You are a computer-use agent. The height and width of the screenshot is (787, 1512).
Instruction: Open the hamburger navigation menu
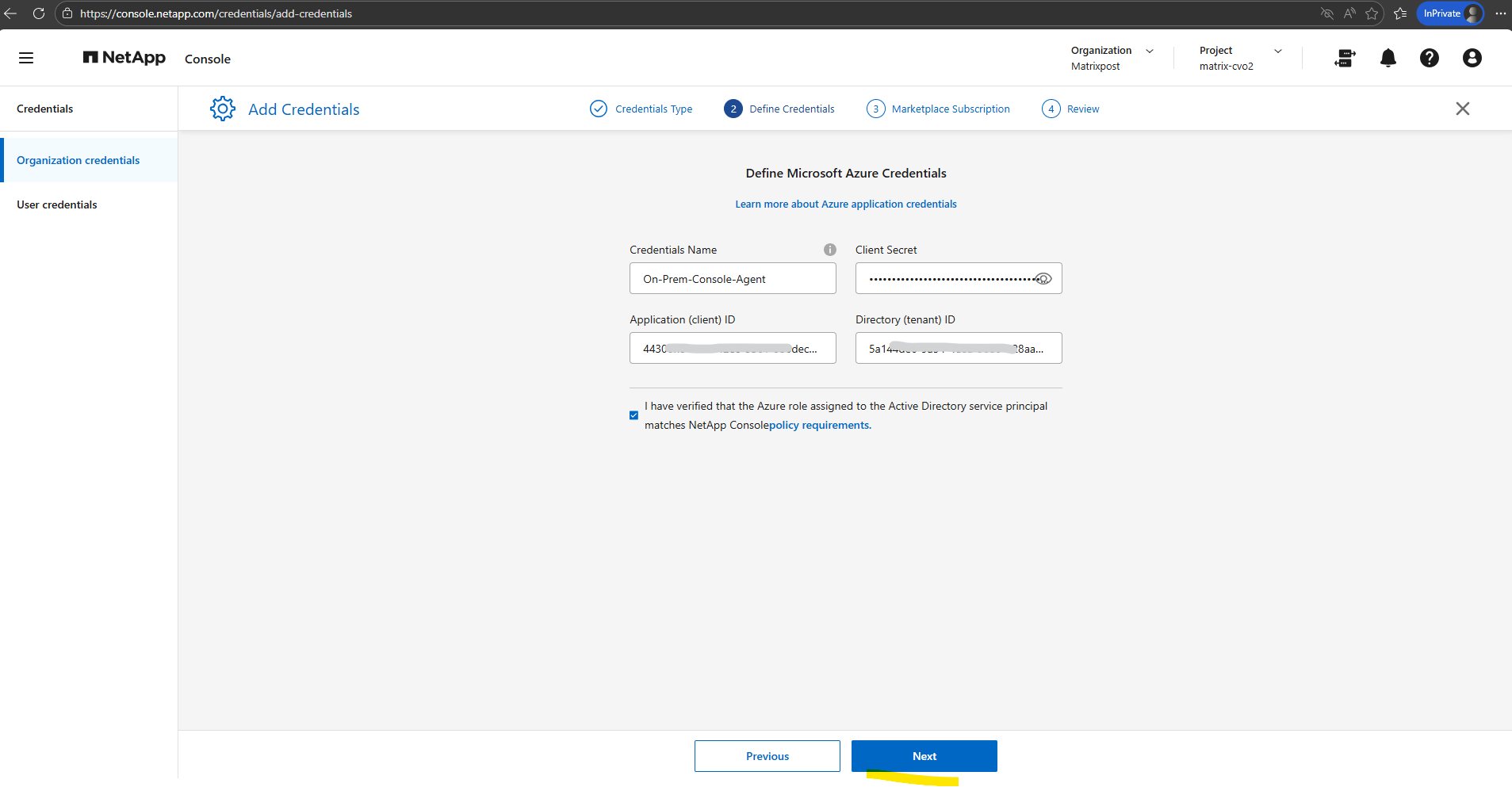[x=26, y=58]
